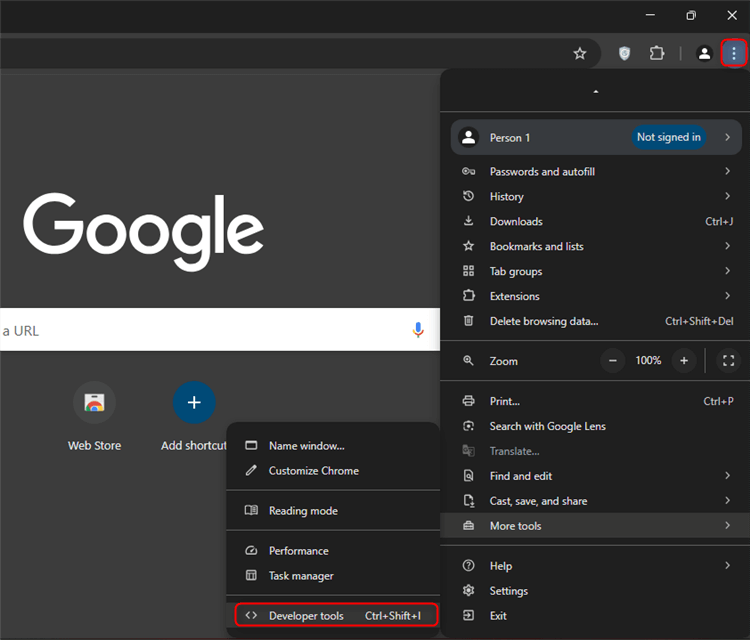Open Task manager from the submenu

pyautogui.click(x=301, y=576)
